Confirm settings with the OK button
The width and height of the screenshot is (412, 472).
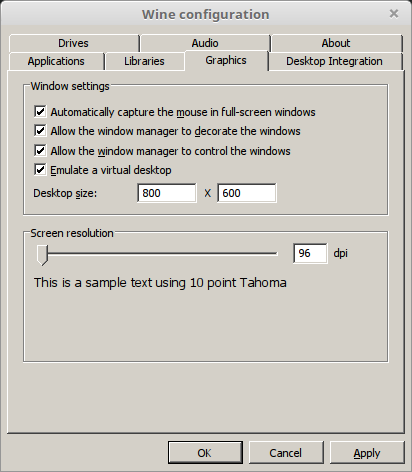205,453
